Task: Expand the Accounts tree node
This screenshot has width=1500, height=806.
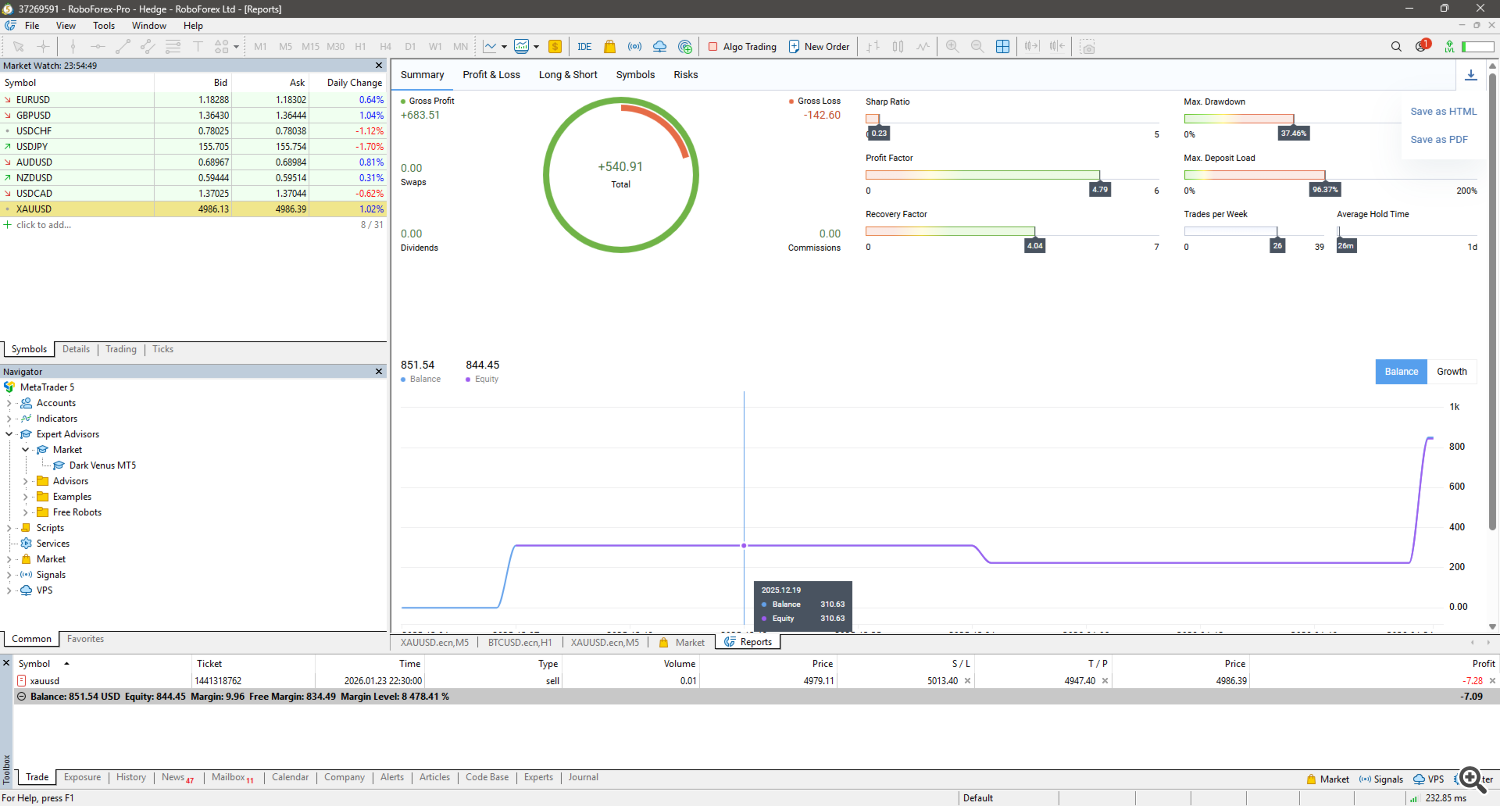Action: click(x=9, y=403)
